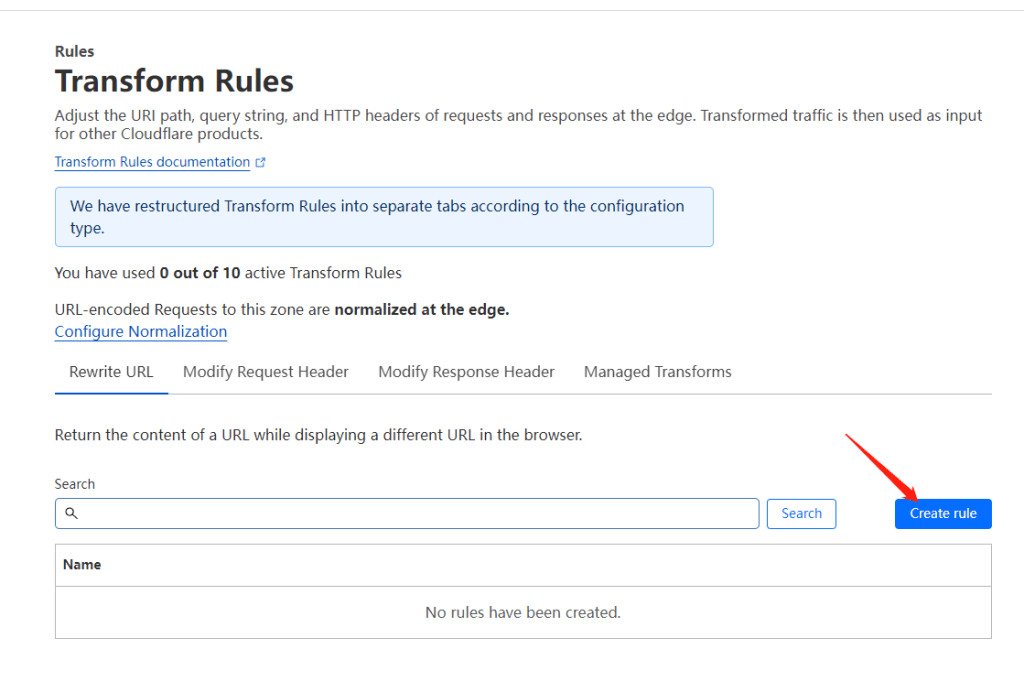The width and height of the screenshot is (1024, 681).
Task: Click the blue Create rule button
Action: (943, 513)
